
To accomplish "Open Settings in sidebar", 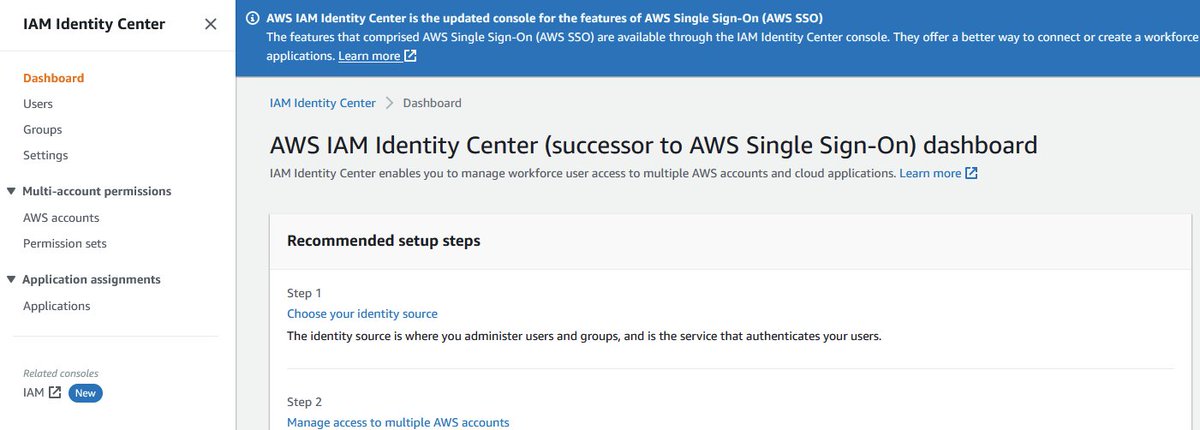I will (46, 156).
